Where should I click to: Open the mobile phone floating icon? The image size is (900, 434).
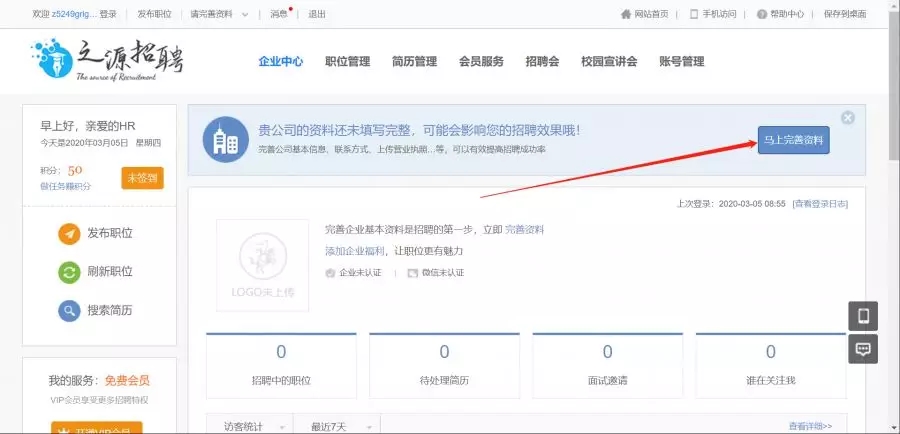(863, 316)
